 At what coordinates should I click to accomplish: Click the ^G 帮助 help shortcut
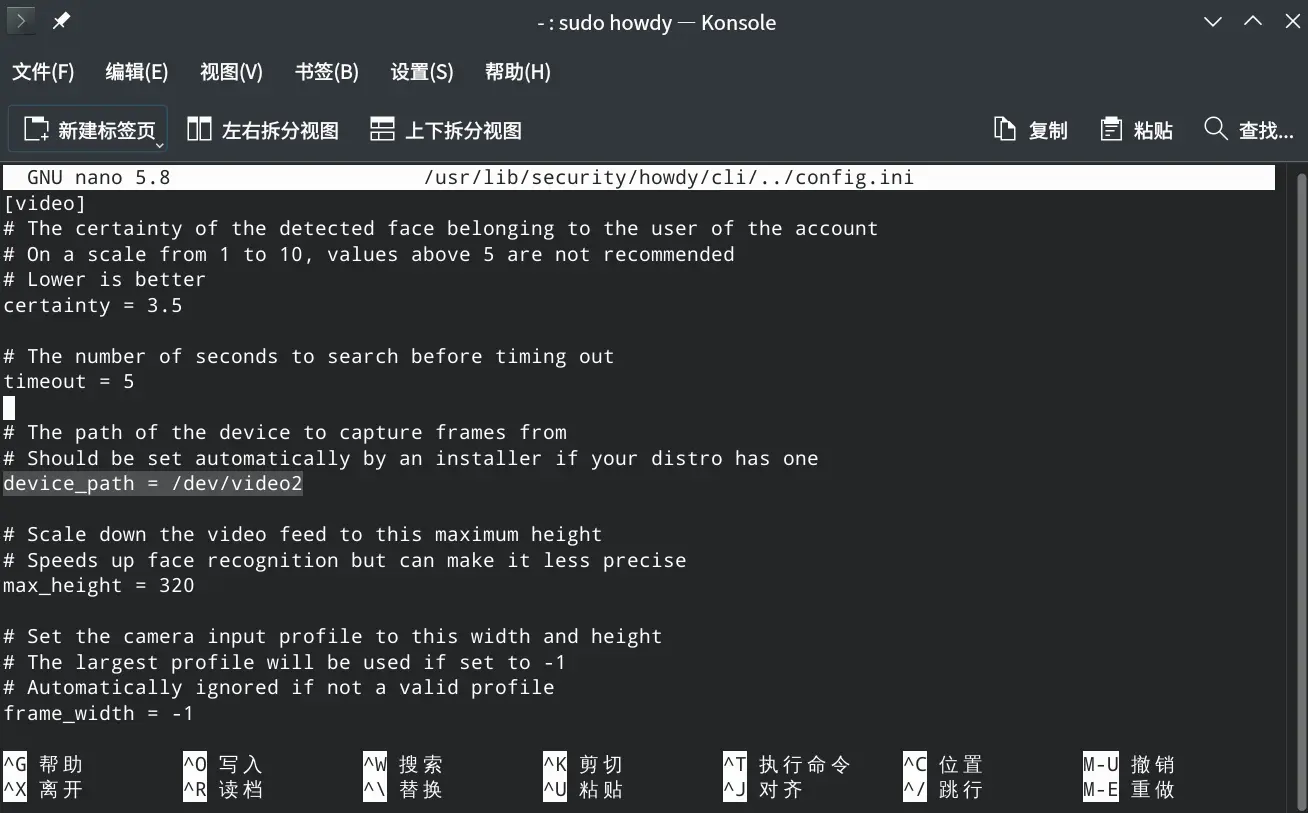point(43,765)
